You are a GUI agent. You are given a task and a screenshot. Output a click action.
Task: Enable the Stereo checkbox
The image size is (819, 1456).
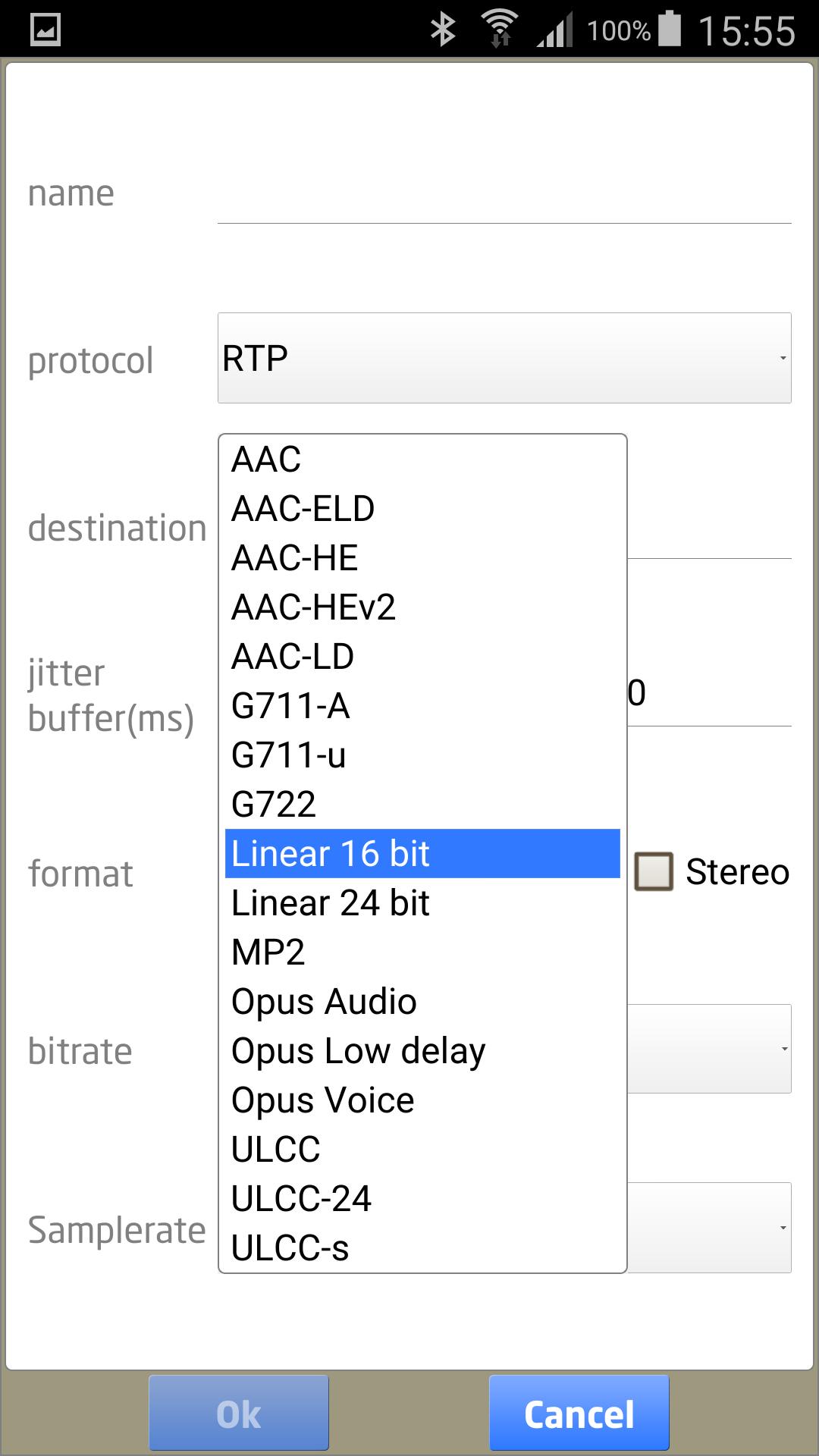click(x=654, y=871)
